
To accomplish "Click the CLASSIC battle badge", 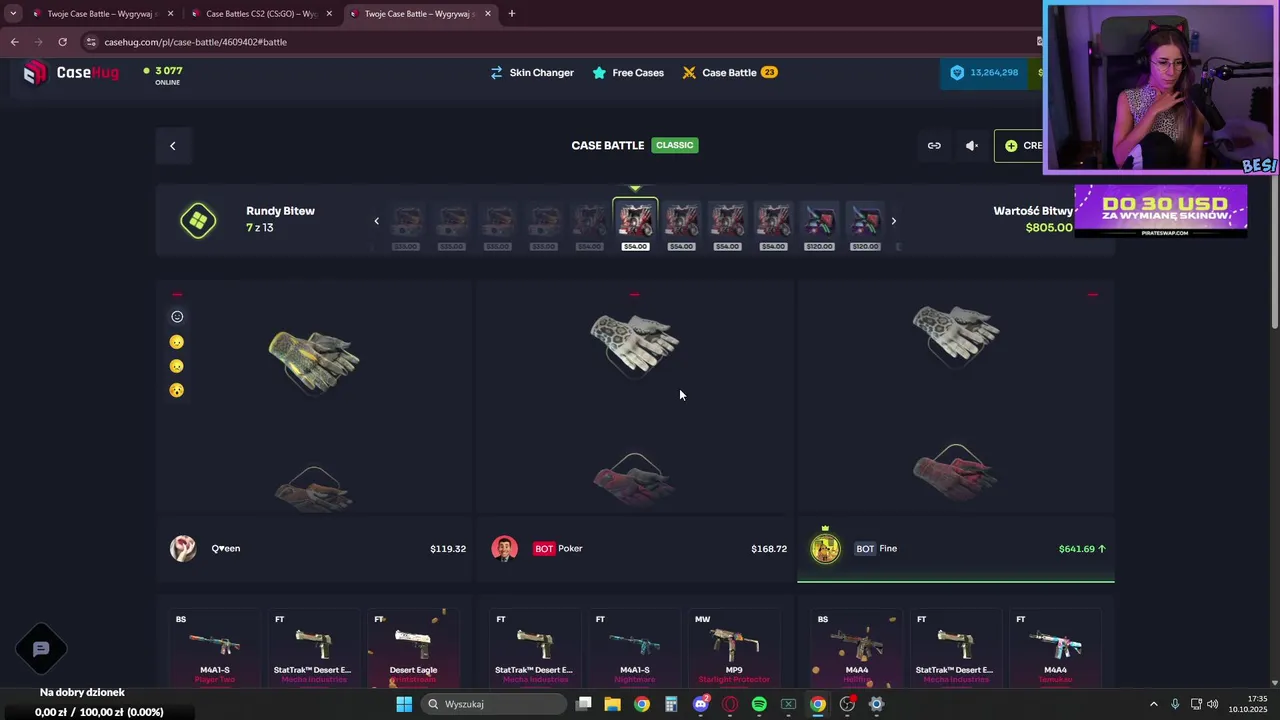I will point(674,145).
